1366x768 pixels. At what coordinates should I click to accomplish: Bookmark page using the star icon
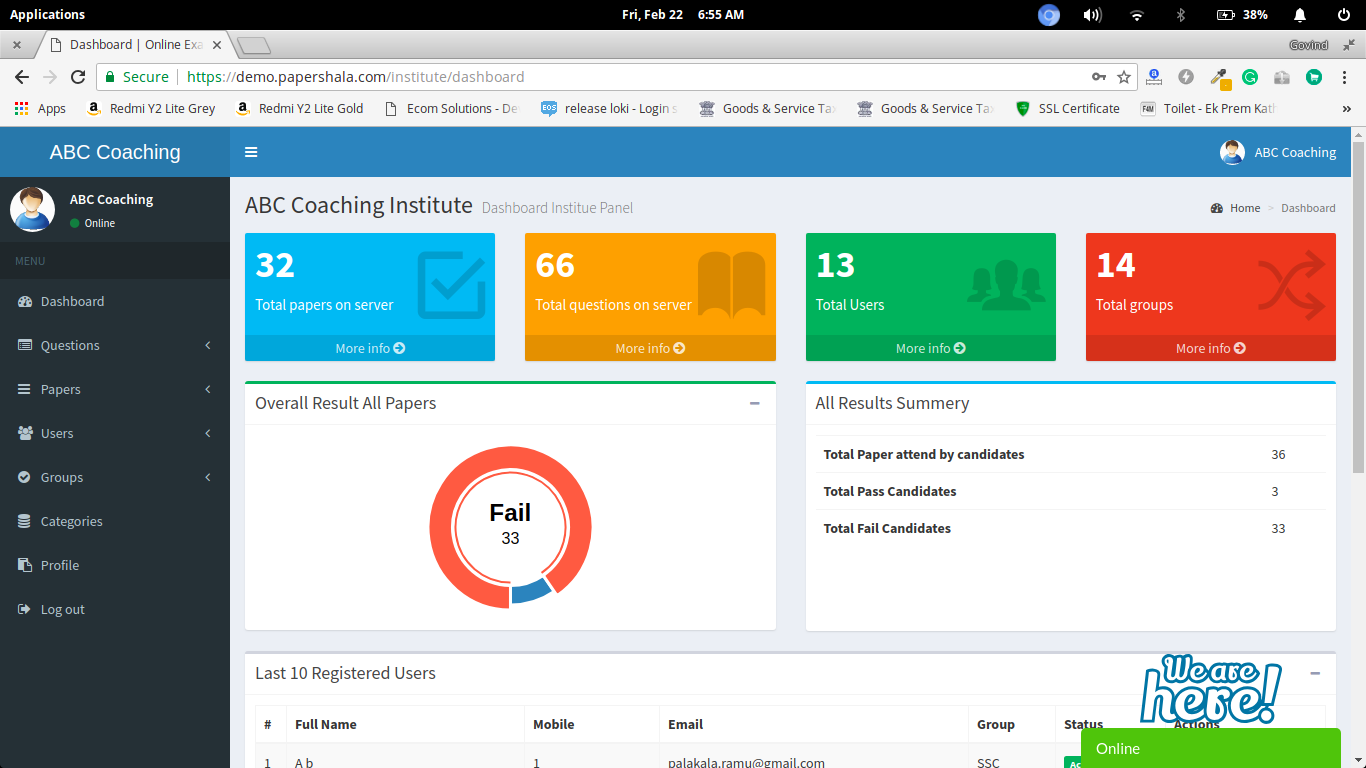click(x=1124, y=77)
